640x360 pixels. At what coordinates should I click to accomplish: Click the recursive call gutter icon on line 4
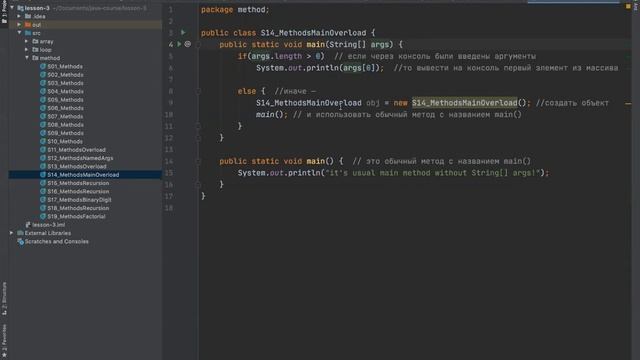click(x=188, y=44)
